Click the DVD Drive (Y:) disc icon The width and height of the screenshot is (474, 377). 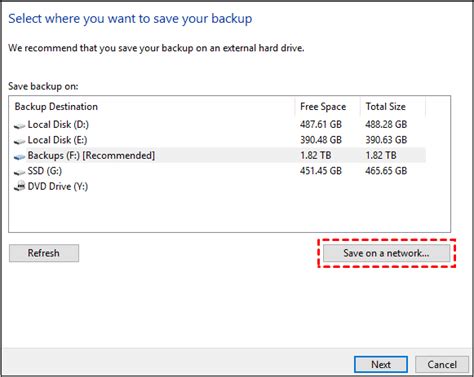(19, 186)
